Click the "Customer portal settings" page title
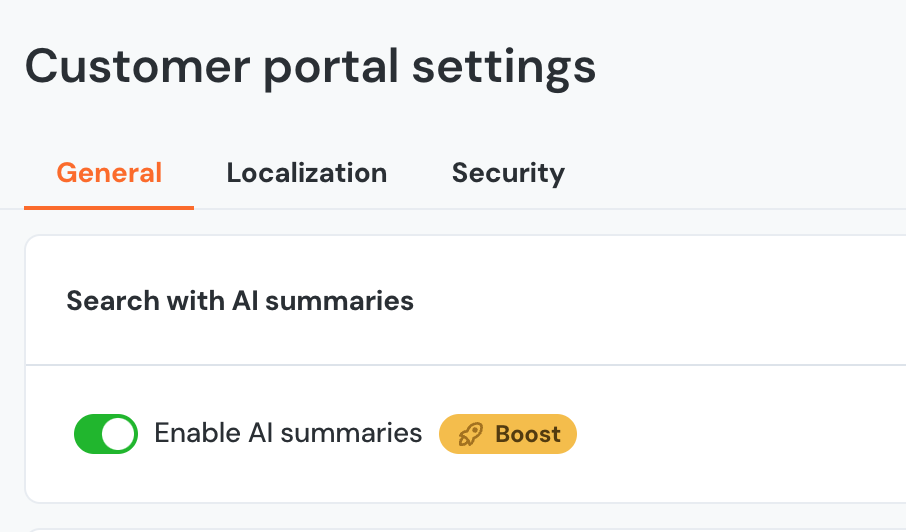 coord(310,67)
